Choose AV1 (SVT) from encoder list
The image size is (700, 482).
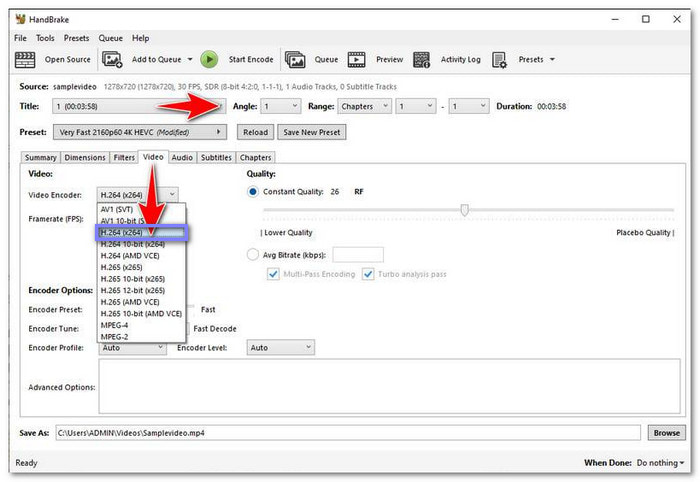pos(141,209)
